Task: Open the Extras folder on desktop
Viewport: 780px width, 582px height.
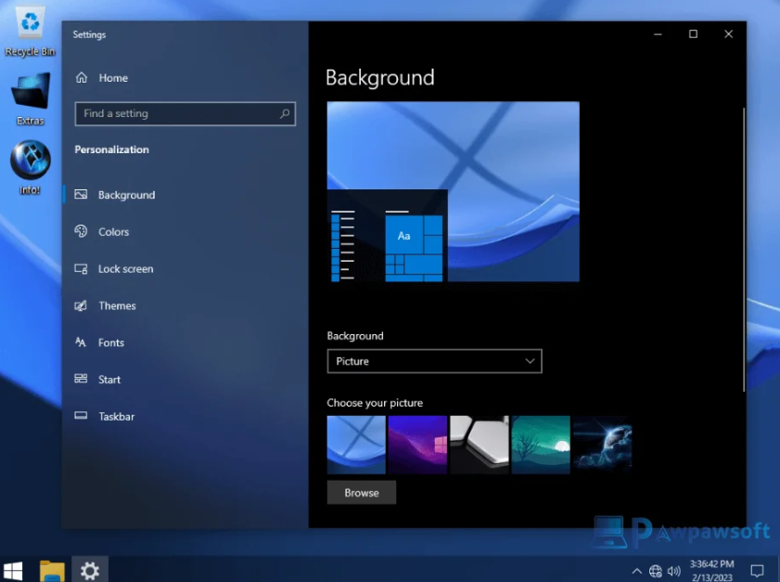Action: point(30,99)
